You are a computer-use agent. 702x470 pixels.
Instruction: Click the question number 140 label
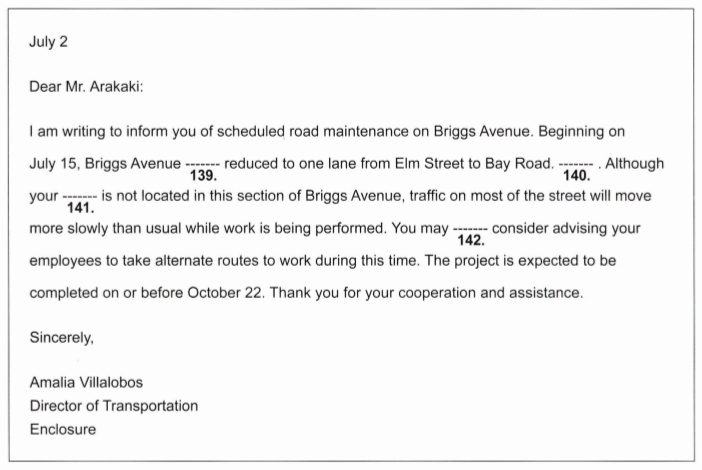point(578,176)
